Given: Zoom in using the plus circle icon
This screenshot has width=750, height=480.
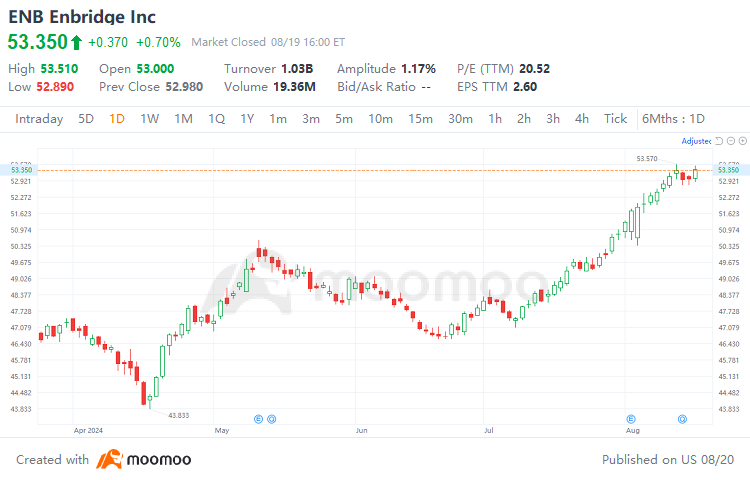Looking at the screenshot, I should pos(743,141).
